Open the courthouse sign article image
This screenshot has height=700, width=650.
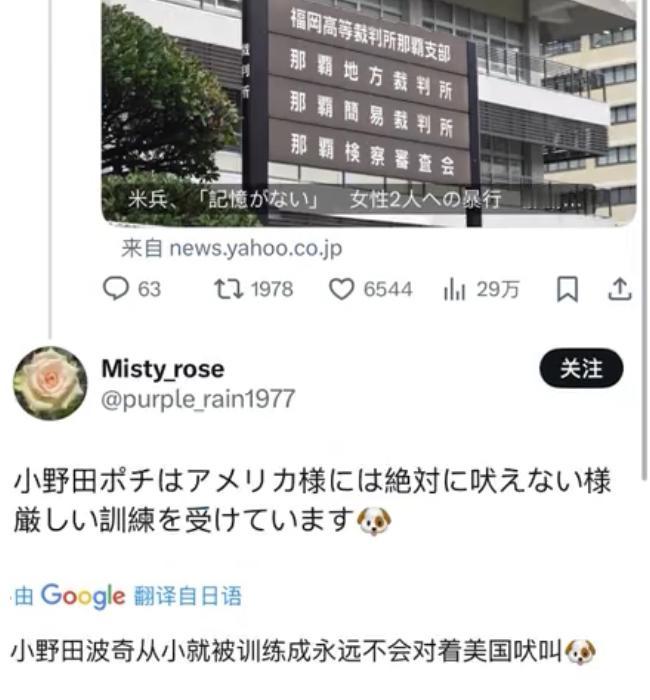pyautogui.click(x=369, y=113)
